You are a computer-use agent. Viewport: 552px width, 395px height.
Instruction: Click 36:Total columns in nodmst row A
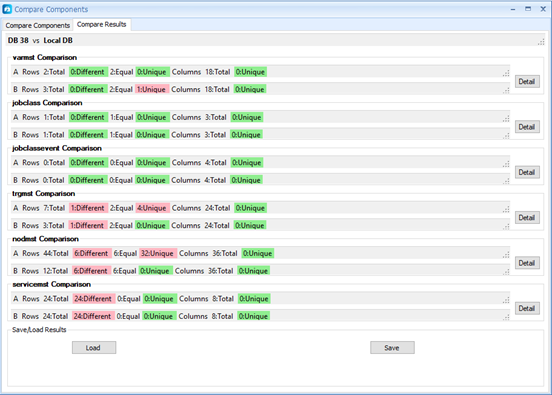click(225, 253)
